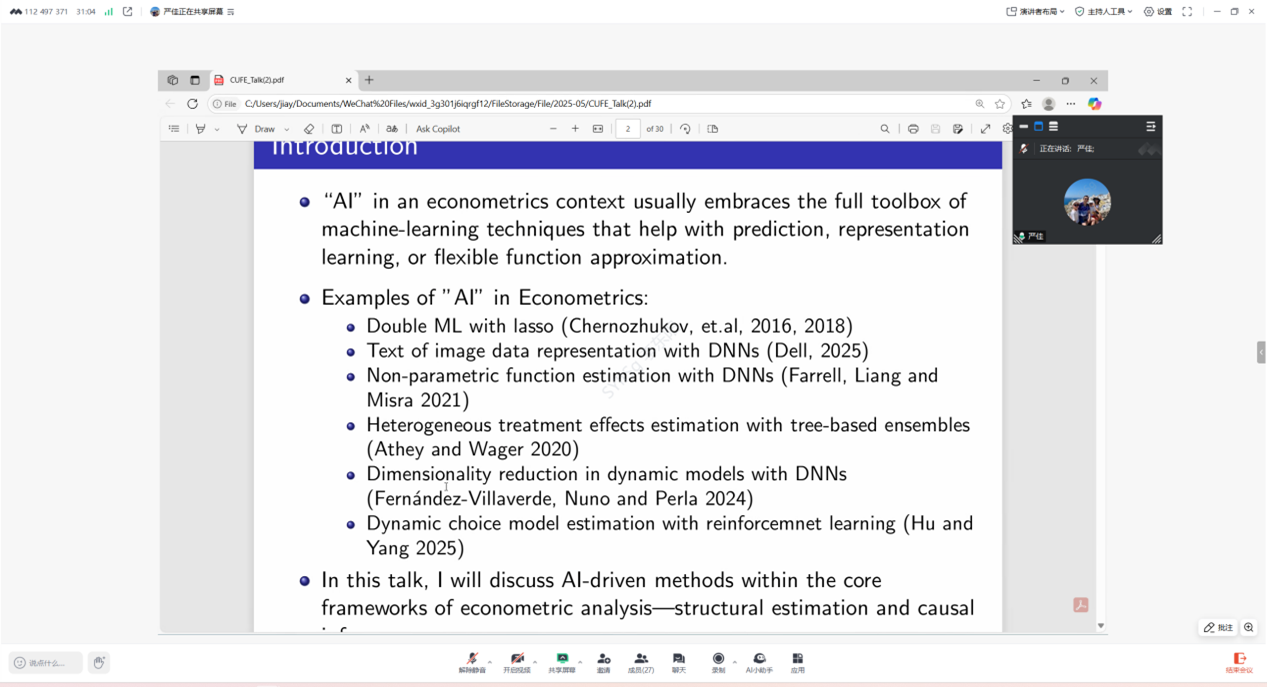Open the favorites list icon
Image resolution: width=1267 pixels, height=687 pixels.
click(1026, 104)
